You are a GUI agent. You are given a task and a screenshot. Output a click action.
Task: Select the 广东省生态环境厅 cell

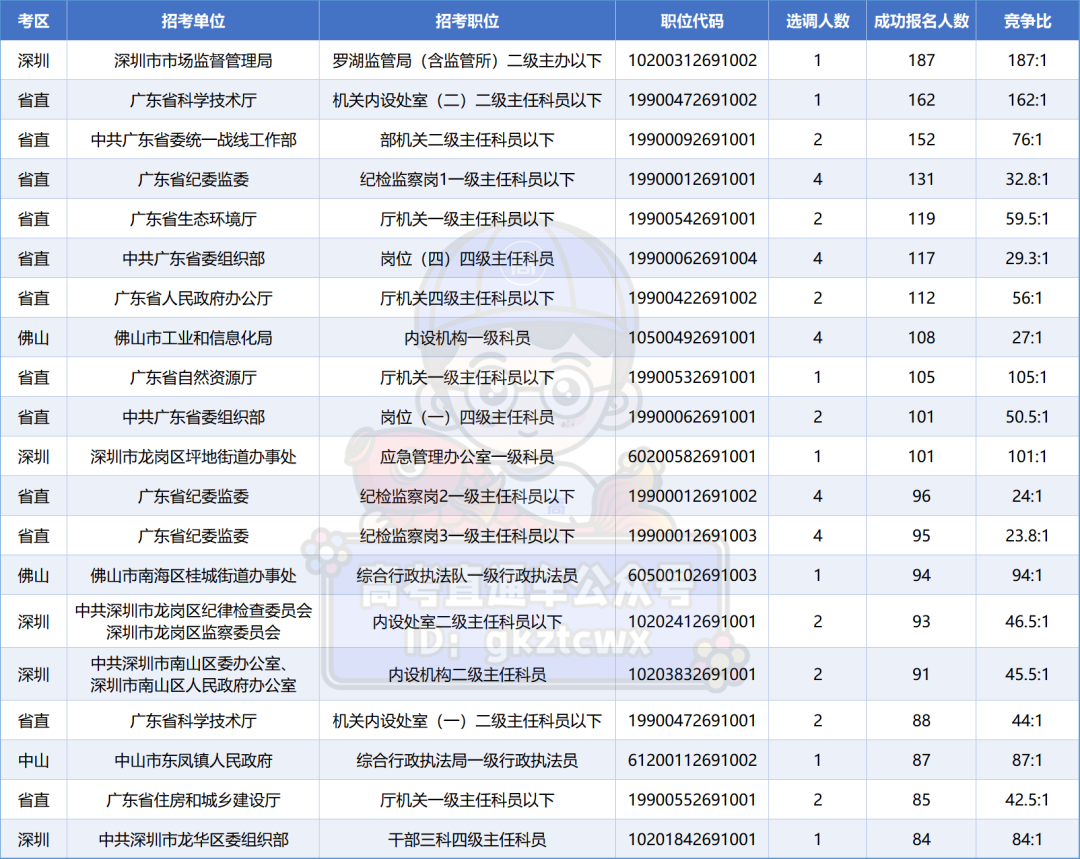click(193, 219)
